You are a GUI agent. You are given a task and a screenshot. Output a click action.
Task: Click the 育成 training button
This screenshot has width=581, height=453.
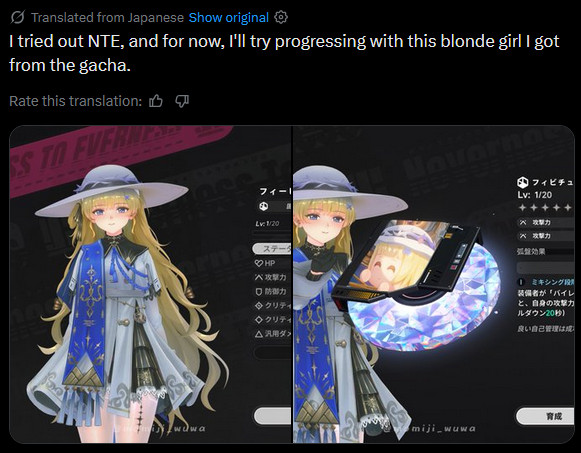point(545,416)
